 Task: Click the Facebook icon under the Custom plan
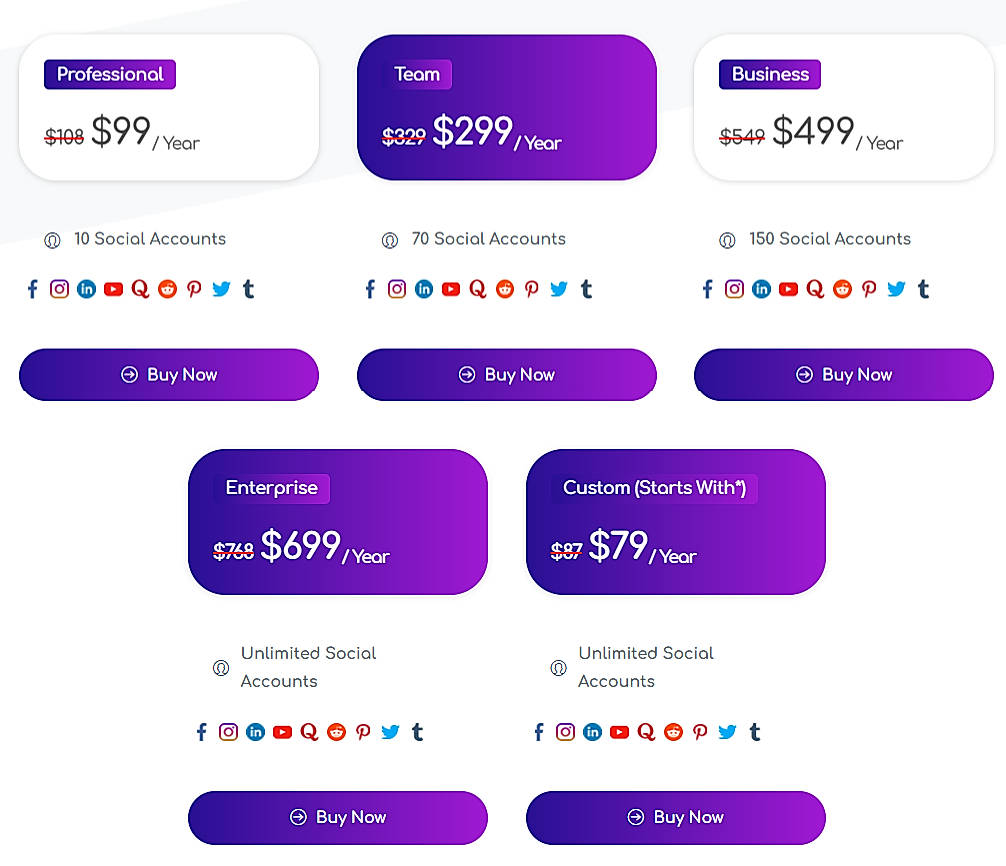[x=538, y=732]
